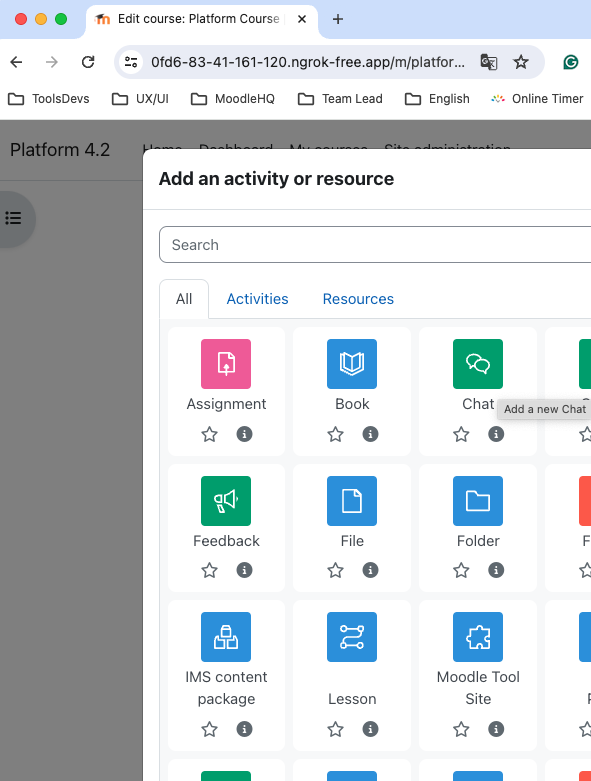Select the Edit course: Platform Course tab
The width and height of the screenshot is (591, 781).
(198, 19)
